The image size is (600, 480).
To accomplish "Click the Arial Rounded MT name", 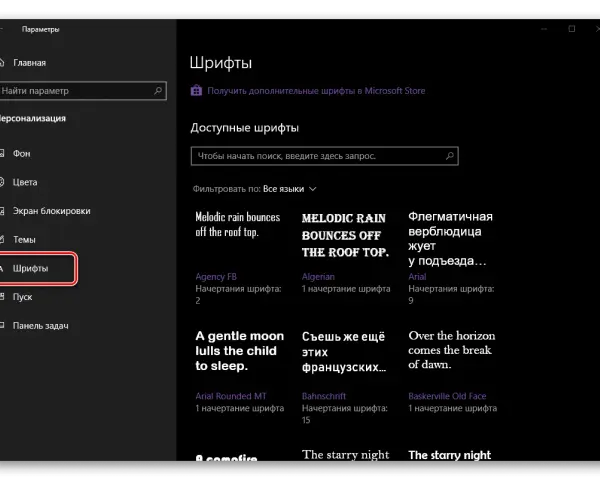I will 231,396.
